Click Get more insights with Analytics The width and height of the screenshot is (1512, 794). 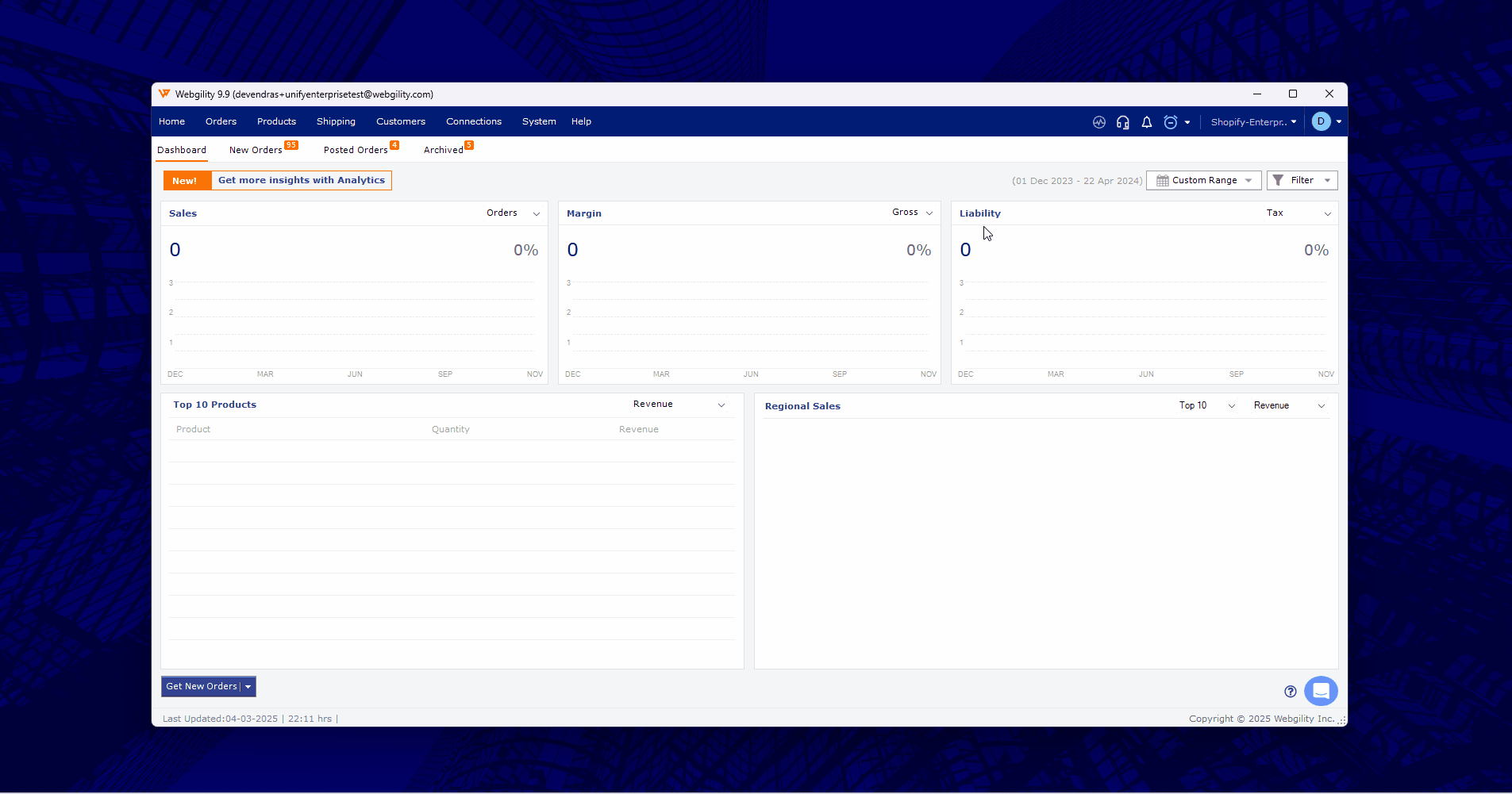pyautogui.click(x=301, y=180)
